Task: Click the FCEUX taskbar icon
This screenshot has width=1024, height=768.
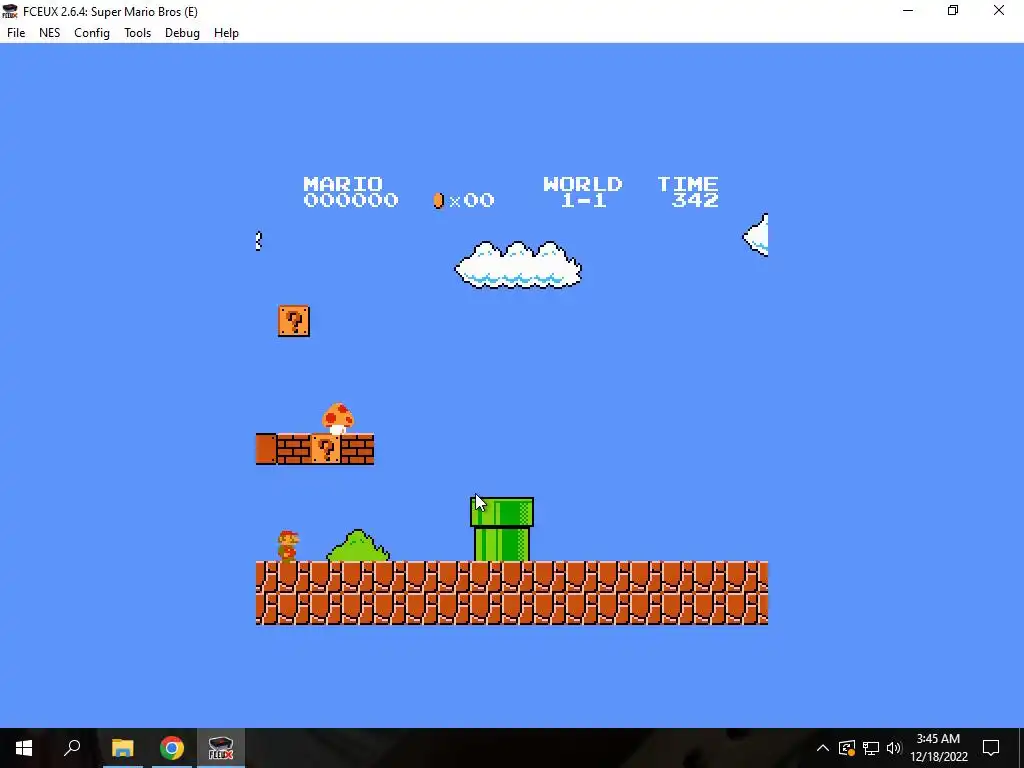Action: [221, 748]
